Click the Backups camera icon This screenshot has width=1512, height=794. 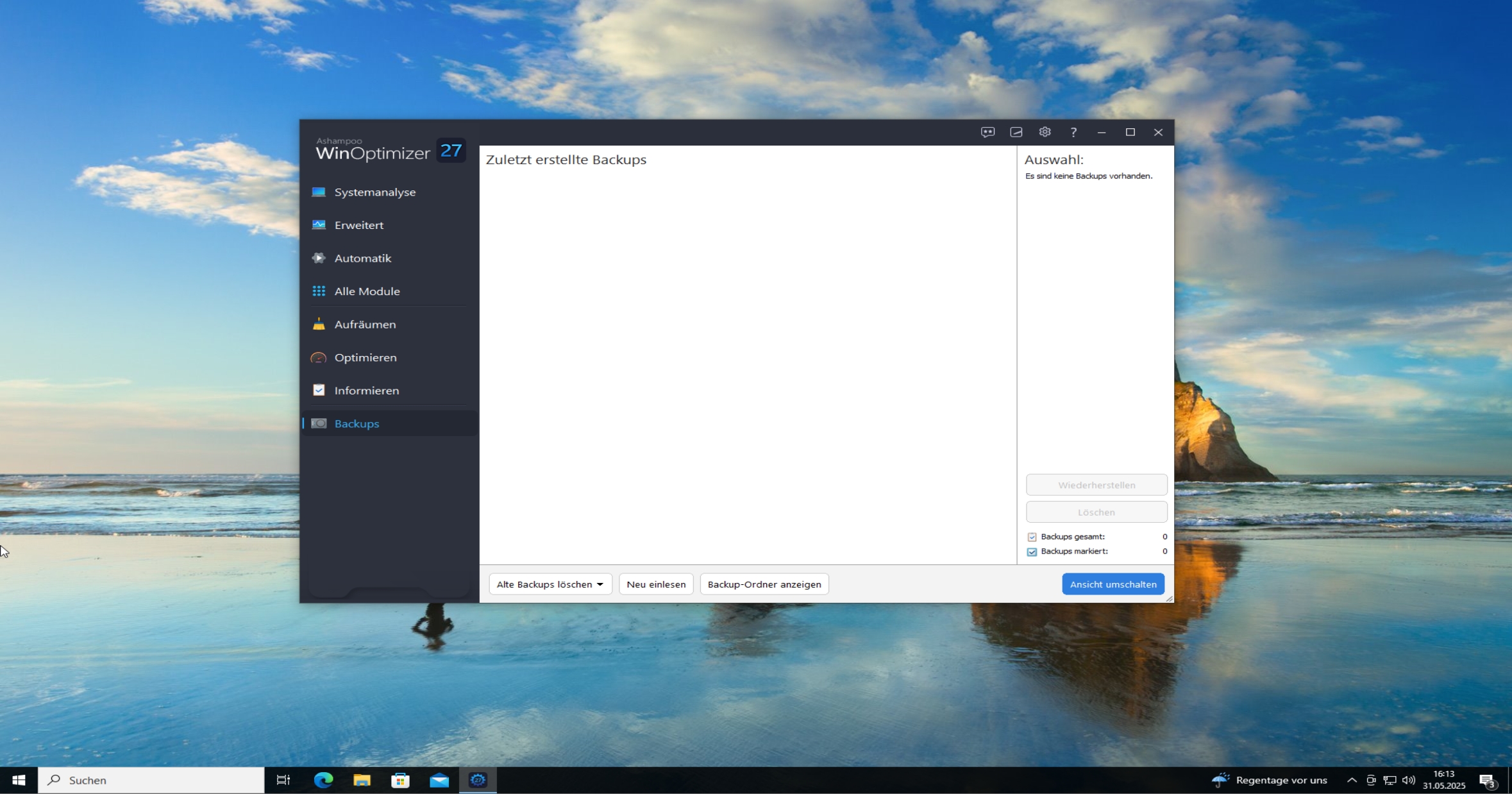pos(319,423)
